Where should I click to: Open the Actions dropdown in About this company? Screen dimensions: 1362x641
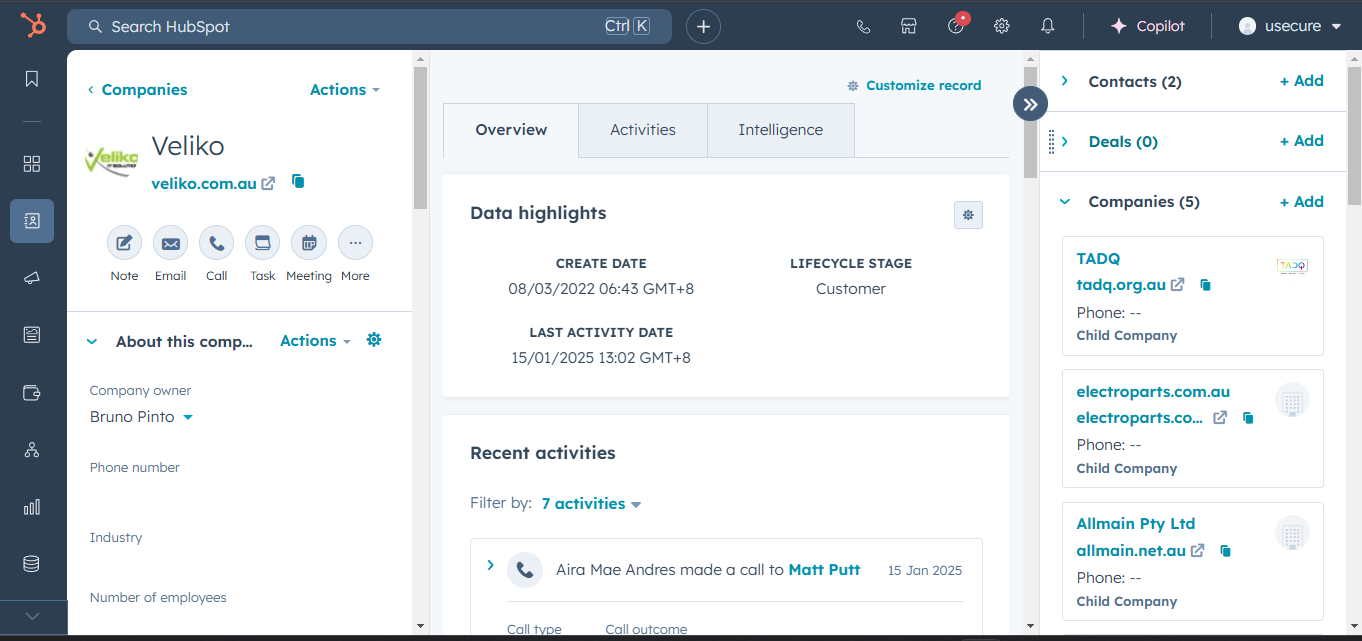tap(315, 341)
